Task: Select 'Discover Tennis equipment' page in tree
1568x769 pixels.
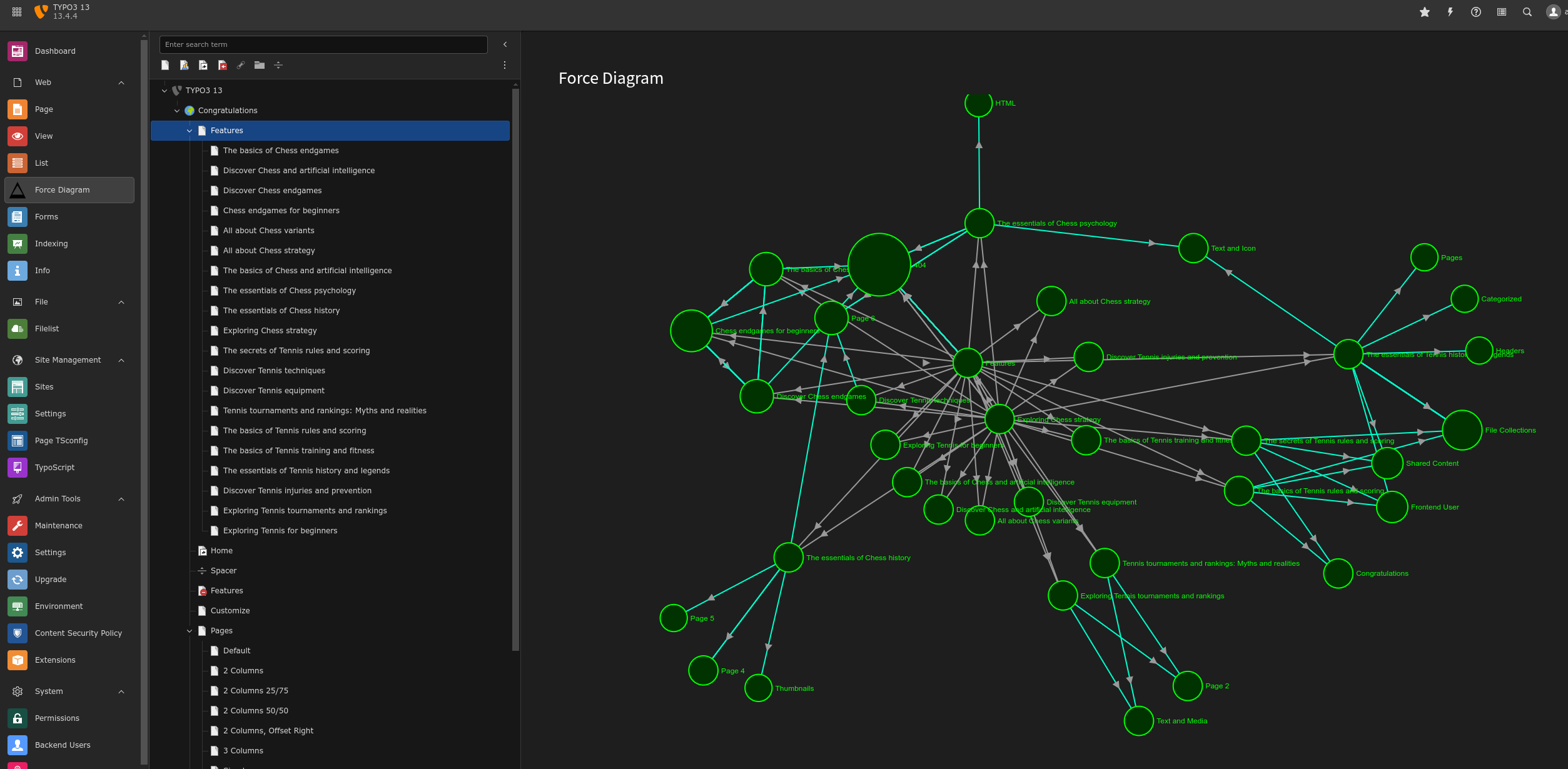Action: [x=273, y=391]
